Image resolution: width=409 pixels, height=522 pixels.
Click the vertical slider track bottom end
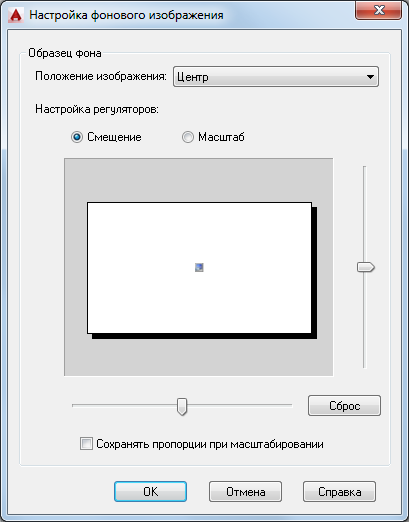(x=364, y=365)
